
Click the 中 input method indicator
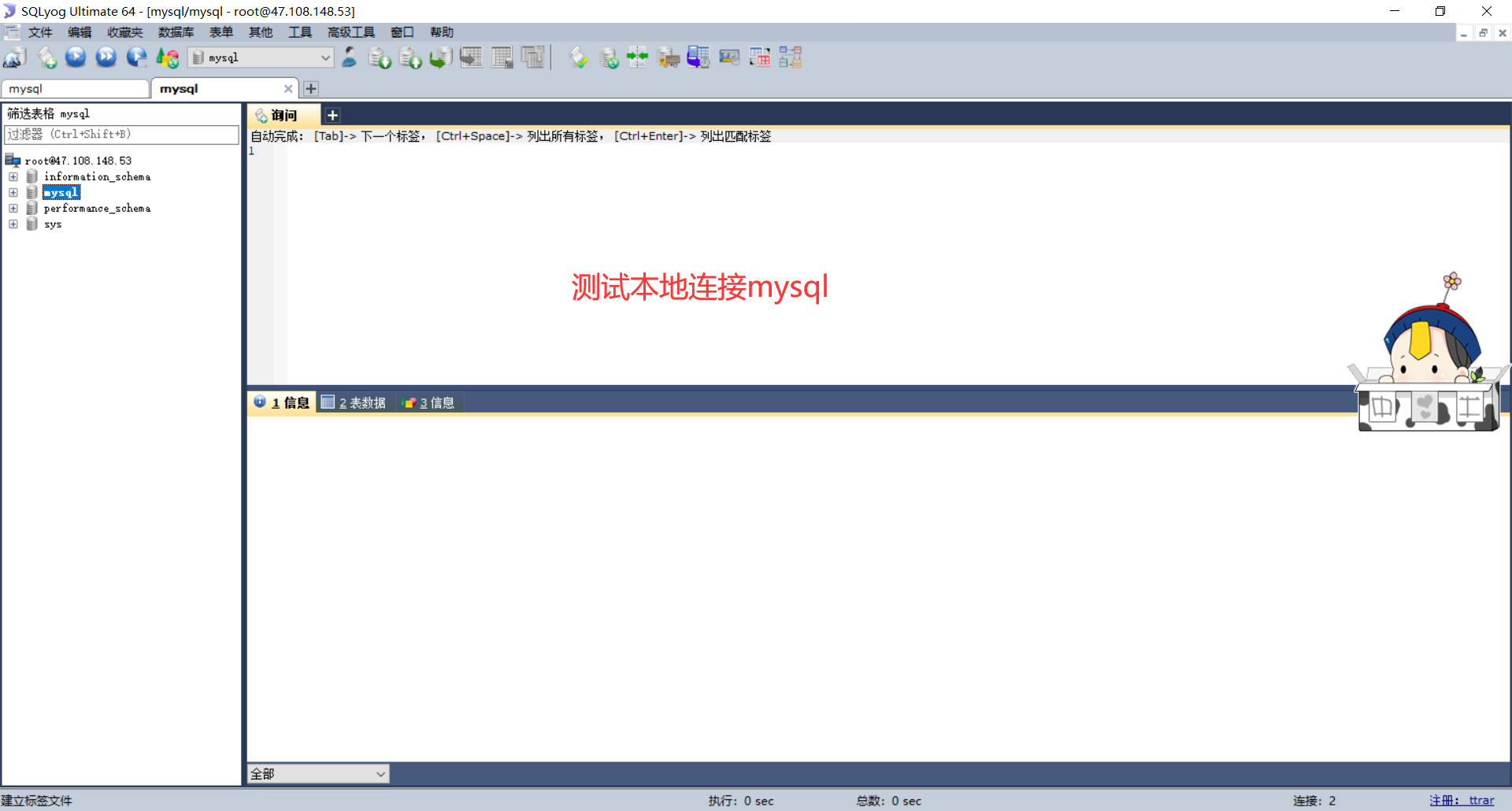[x=1382, y=408]
